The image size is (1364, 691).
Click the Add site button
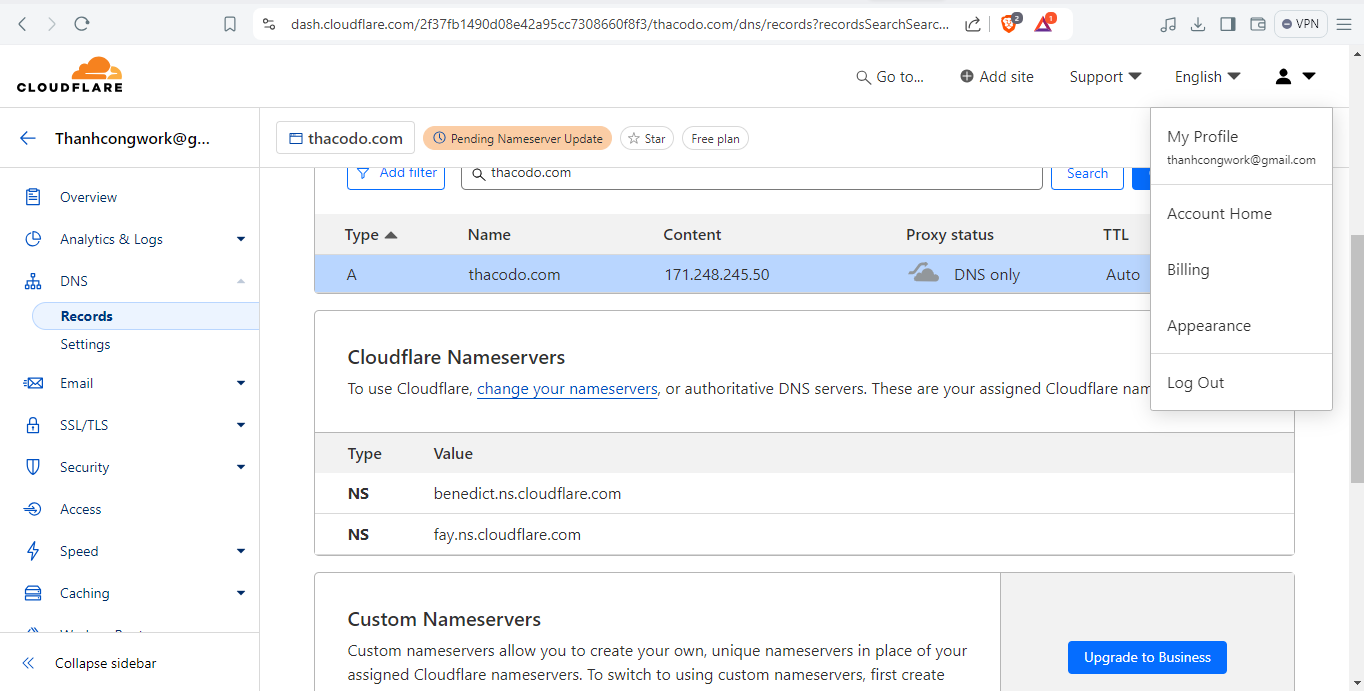[997, 77]
